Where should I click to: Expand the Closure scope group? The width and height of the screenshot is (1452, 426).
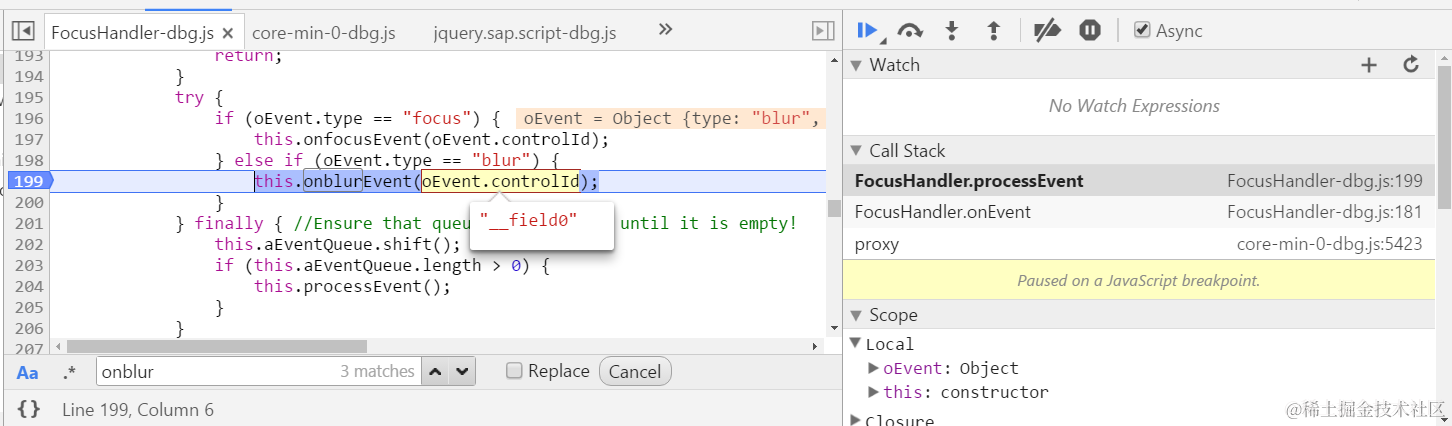856,420
